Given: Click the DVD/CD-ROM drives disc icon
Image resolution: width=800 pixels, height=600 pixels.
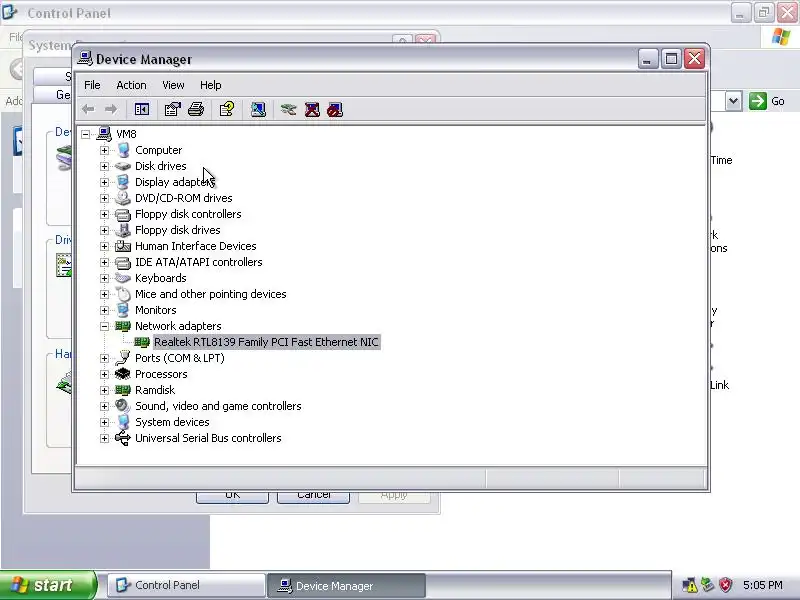Looking at the screenshot, I should (x=123, y=198).
